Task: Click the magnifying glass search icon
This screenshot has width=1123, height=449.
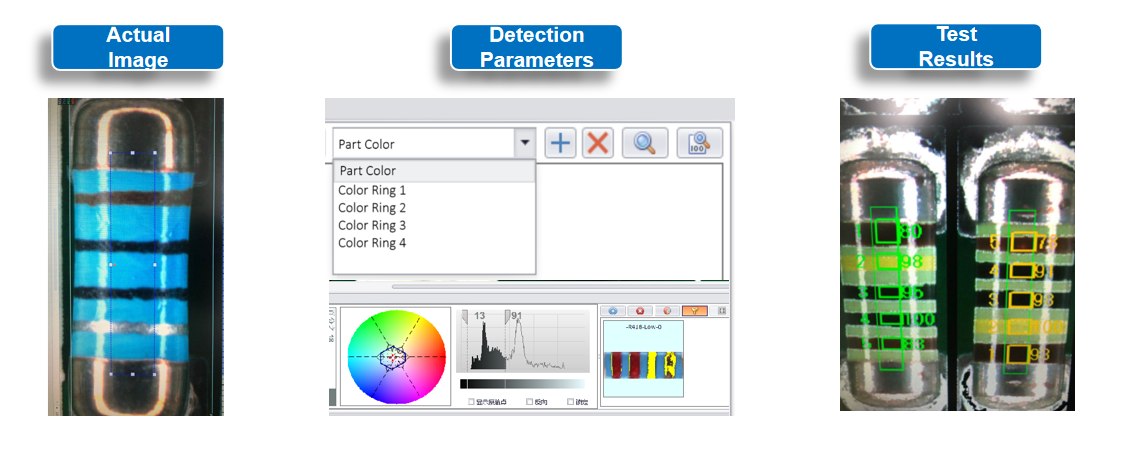Action: coord(645,143)
